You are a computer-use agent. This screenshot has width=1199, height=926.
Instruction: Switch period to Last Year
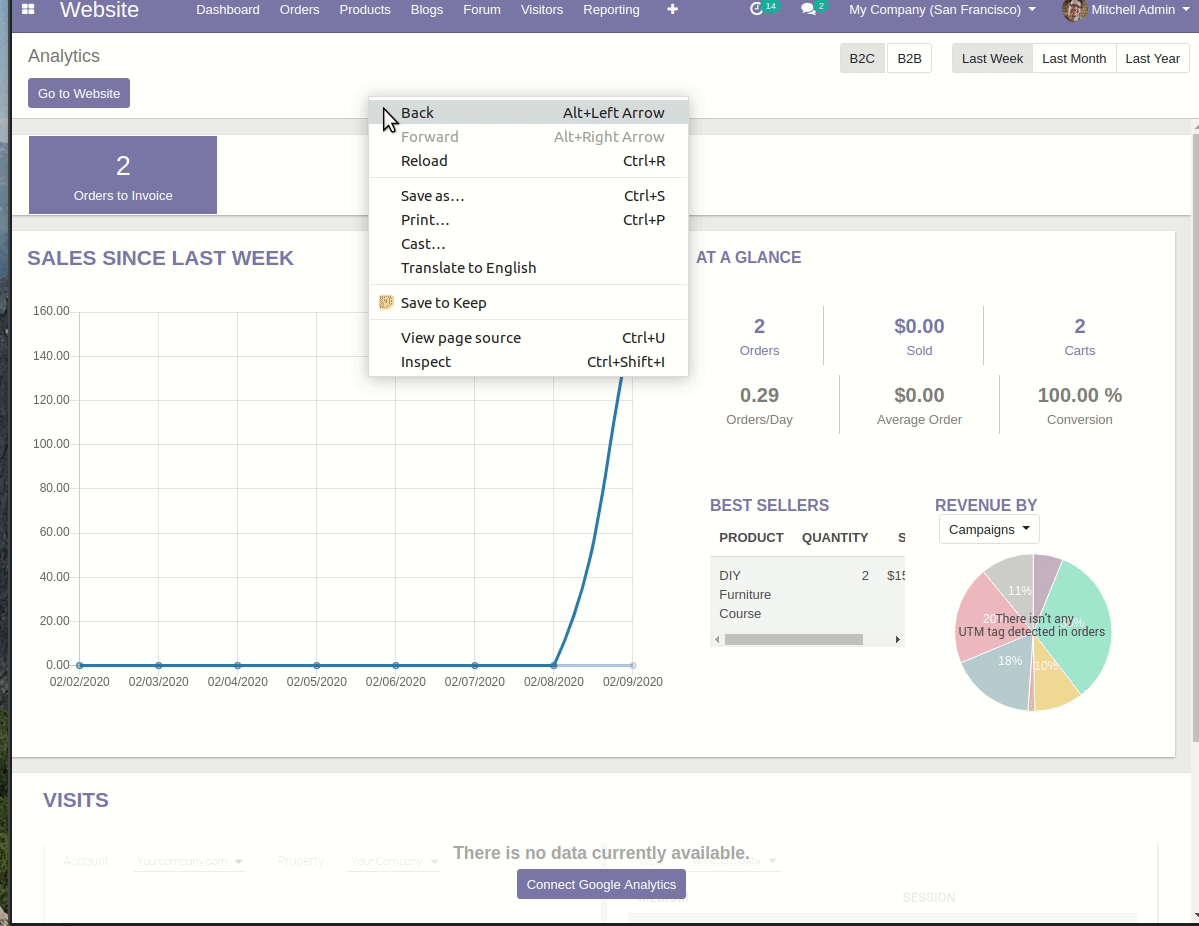click(1152, 58)
